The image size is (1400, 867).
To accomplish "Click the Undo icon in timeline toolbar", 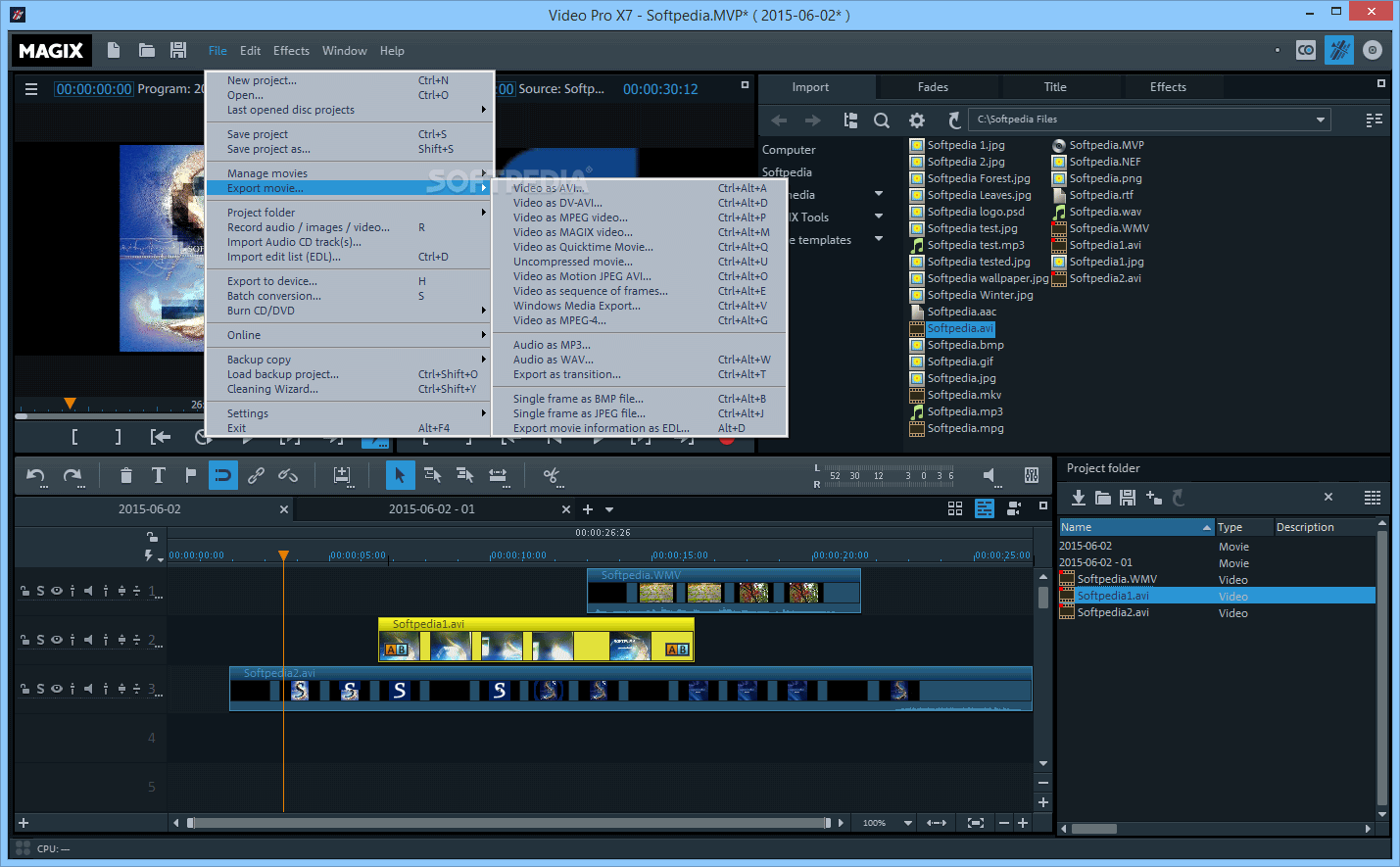I will click(x=36, y=476).
